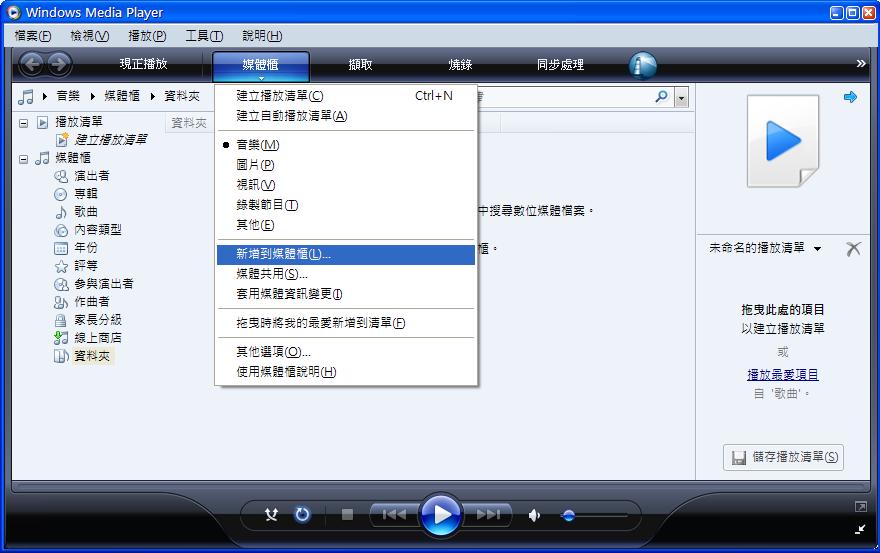880x553 pixels.
Task: Toggle repeat playback
Action: click(x=302, y=514)
